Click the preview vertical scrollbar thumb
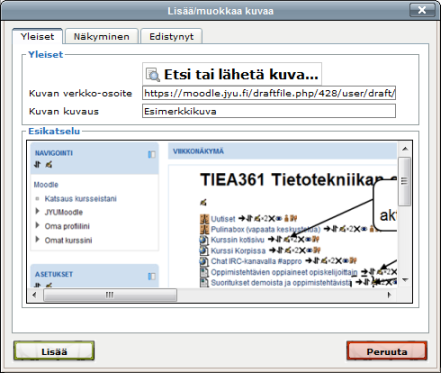The width and height of the screenshot is (441, 373). [x=405, y=181]
